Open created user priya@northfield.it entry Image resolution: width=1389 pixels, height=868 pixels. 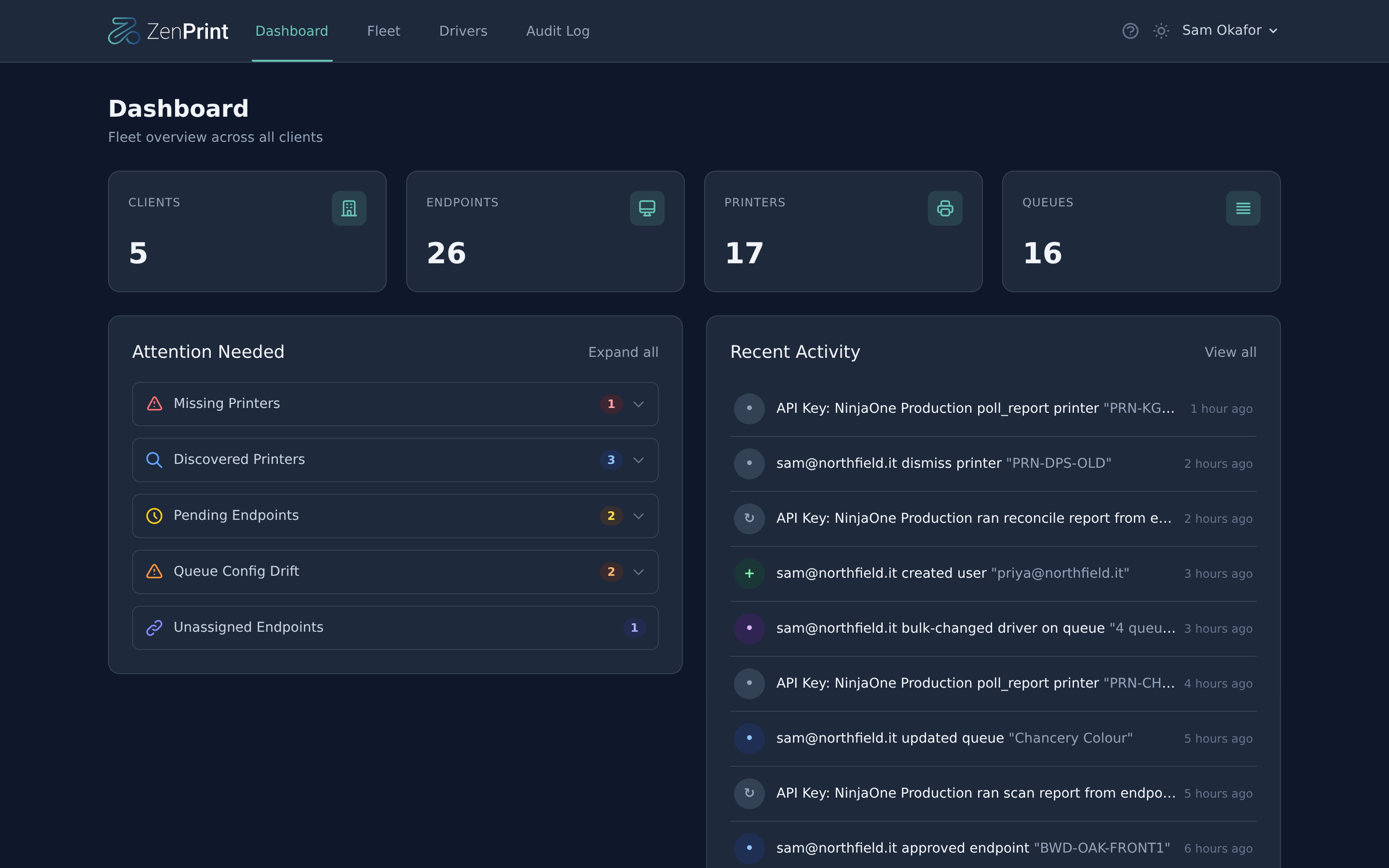coord(993,573)
